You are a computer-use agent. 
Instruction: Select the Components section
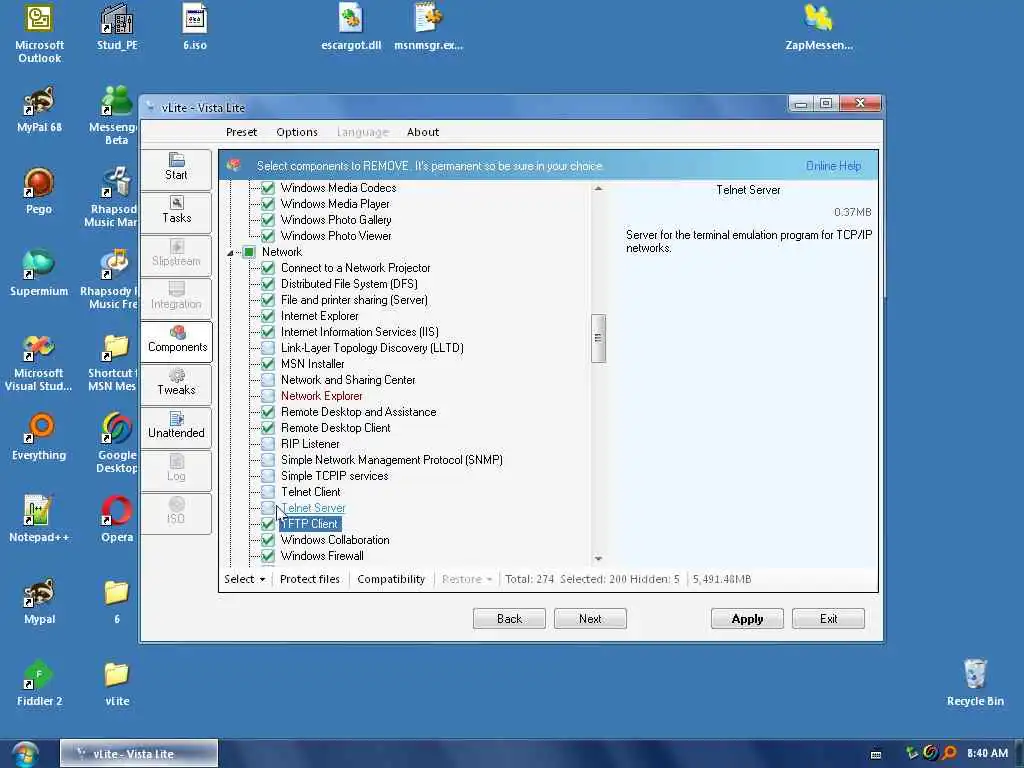click(x=176, y=340)
